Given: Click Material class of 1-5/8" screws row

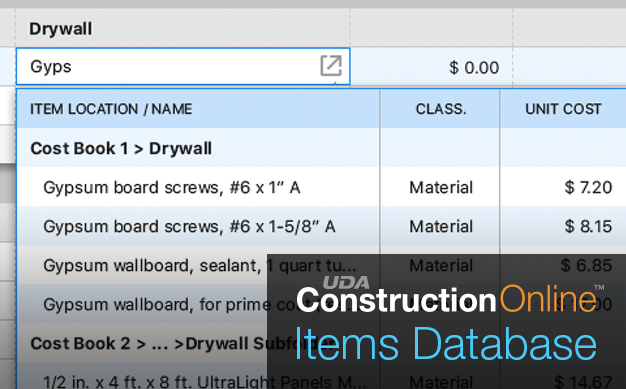Looking at the screenshot, I should [x=441, y=226].
